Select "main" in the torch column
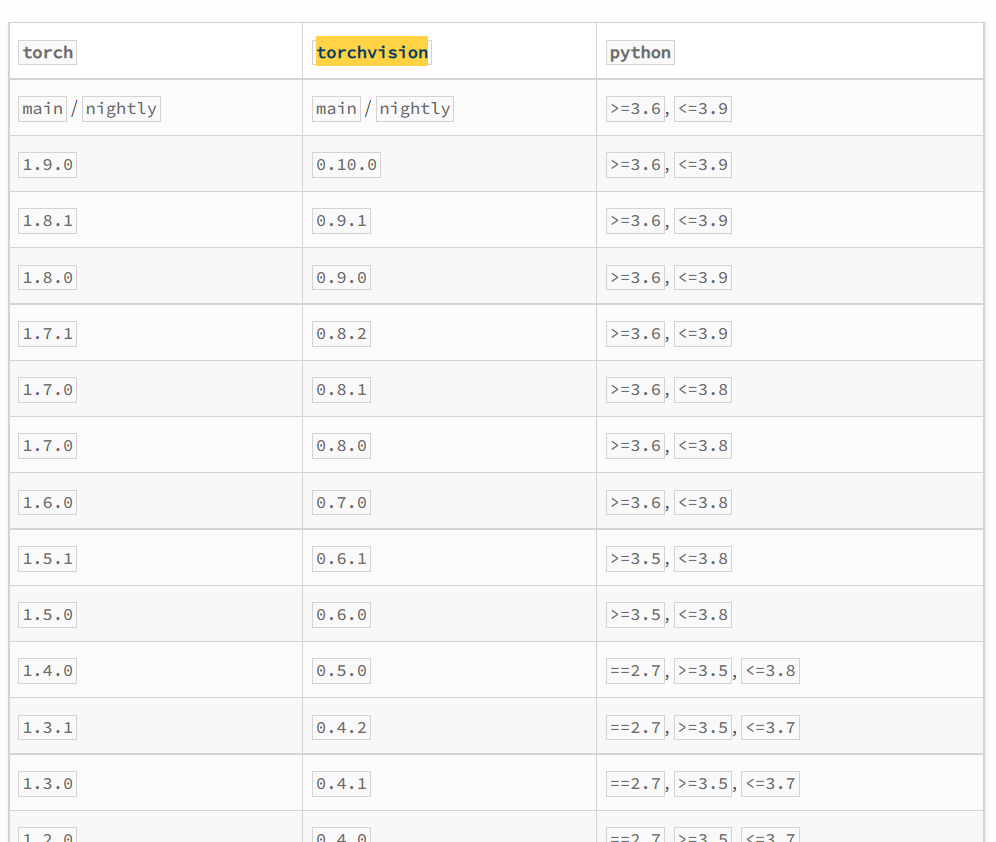 pos(43,109)
